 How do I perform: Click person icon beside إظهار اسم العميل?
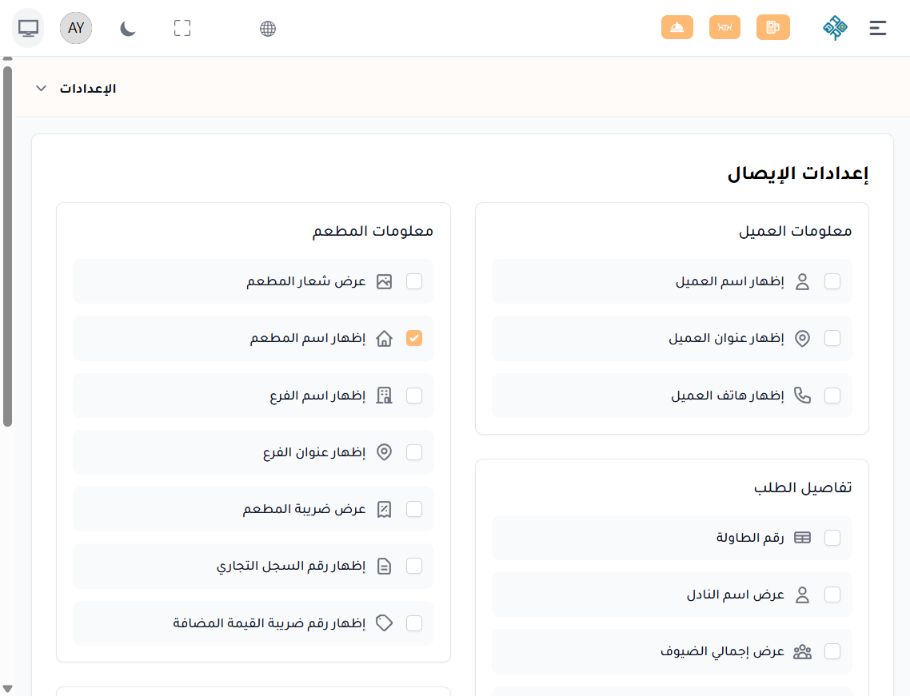point(802,282)
